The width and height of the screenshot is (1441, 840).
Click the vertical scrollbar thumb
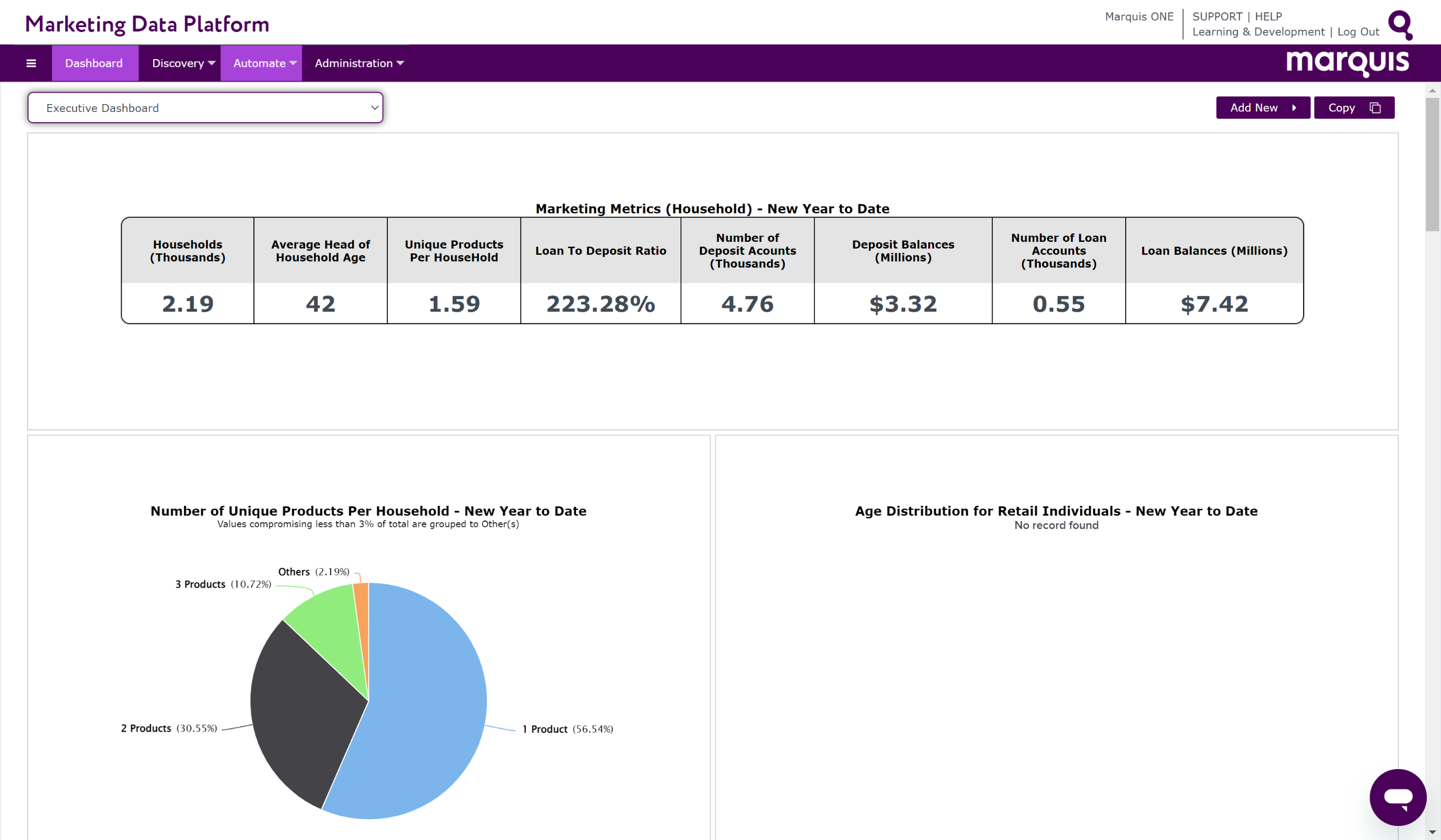(x=1432, y=165)
